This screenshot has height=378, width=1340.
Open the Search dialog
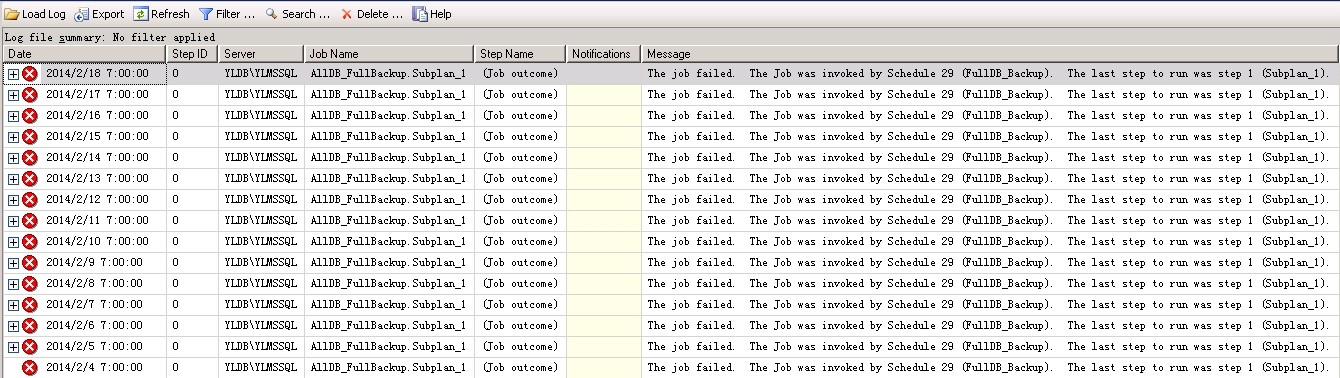[297, 14]
